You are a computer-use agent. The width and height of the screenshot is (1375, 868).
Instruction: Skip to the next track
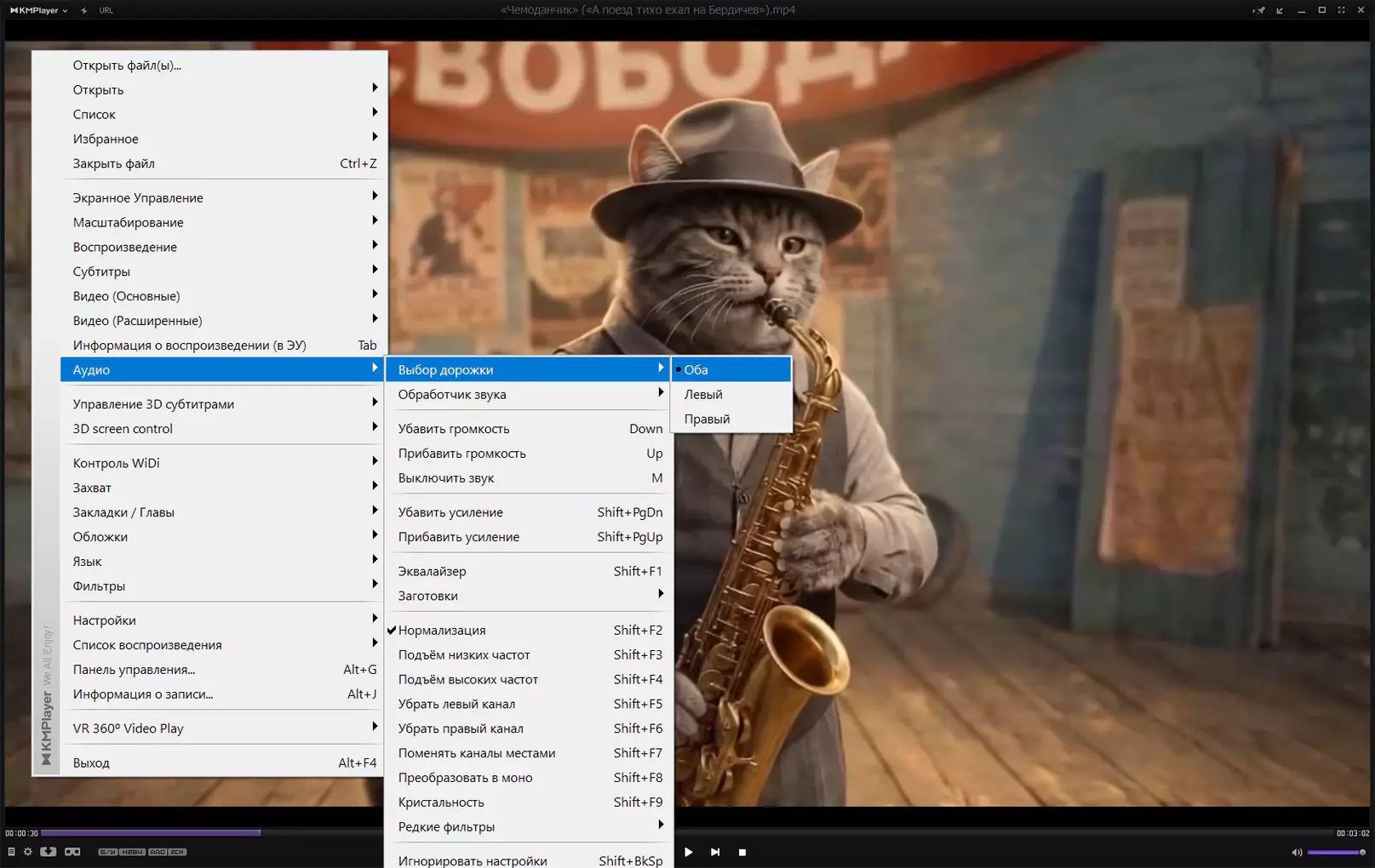point(715,852)
